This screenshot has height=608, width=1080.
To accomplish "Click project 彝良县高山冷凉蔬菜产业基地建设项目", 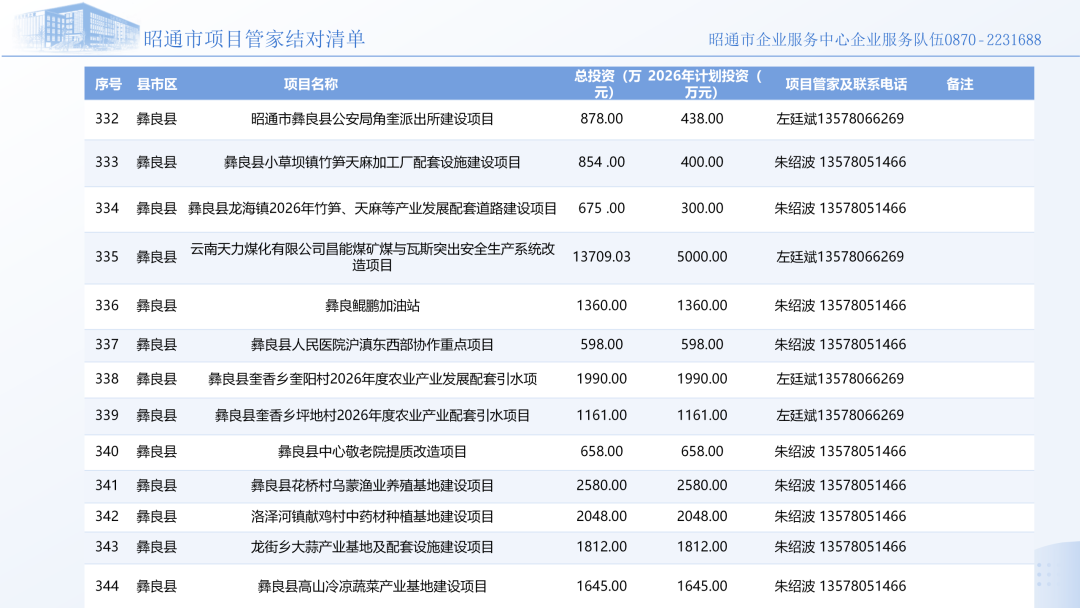I will (x=372, y=587).
